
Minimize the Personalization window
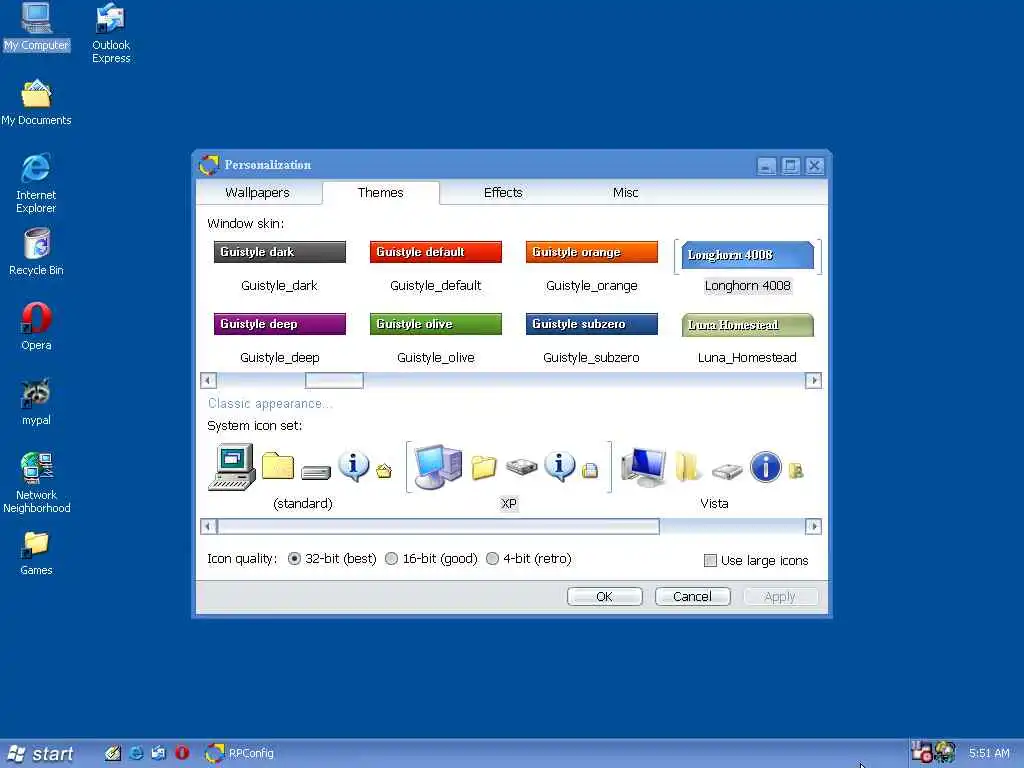(767, 166)
